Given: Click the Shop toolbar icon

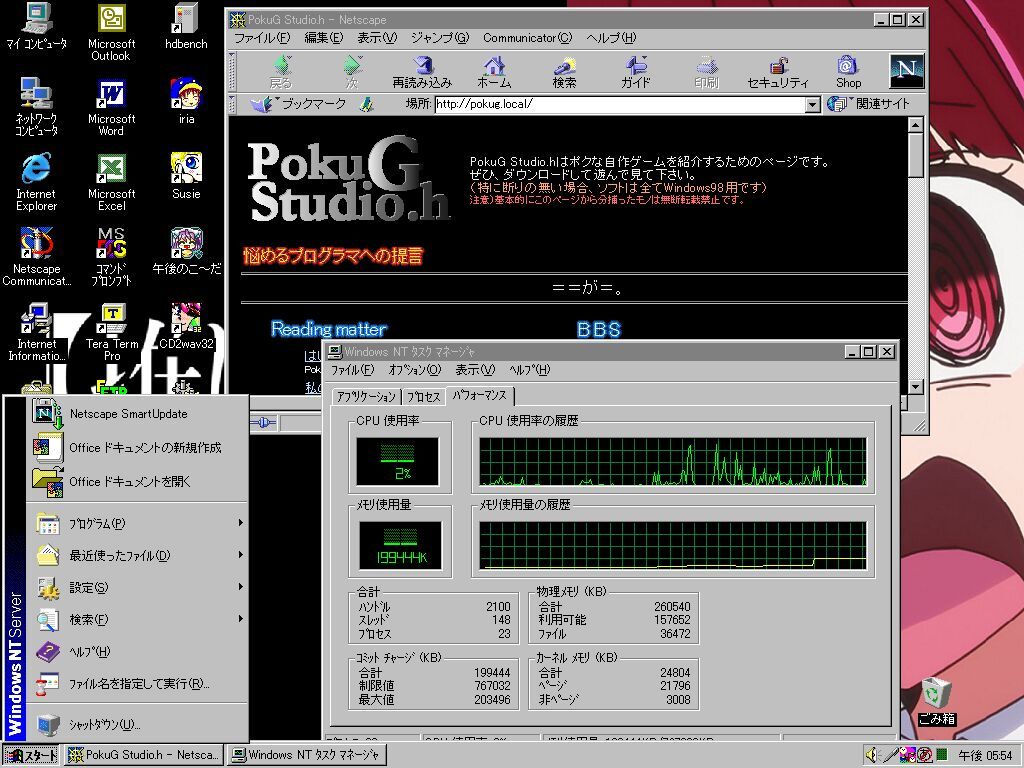Looking at the screenshot, I should [x=848, y=71].
